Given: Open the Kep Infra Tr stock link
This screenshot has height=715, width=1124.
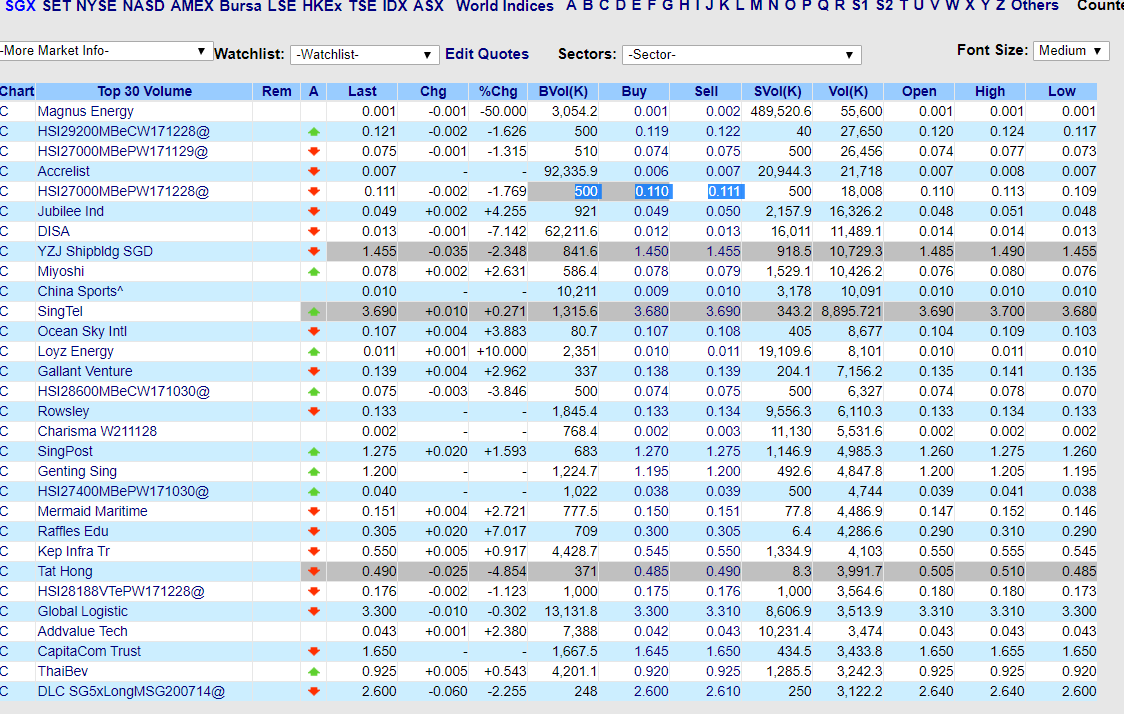Looking at the screenshot, I should point(74,552).
